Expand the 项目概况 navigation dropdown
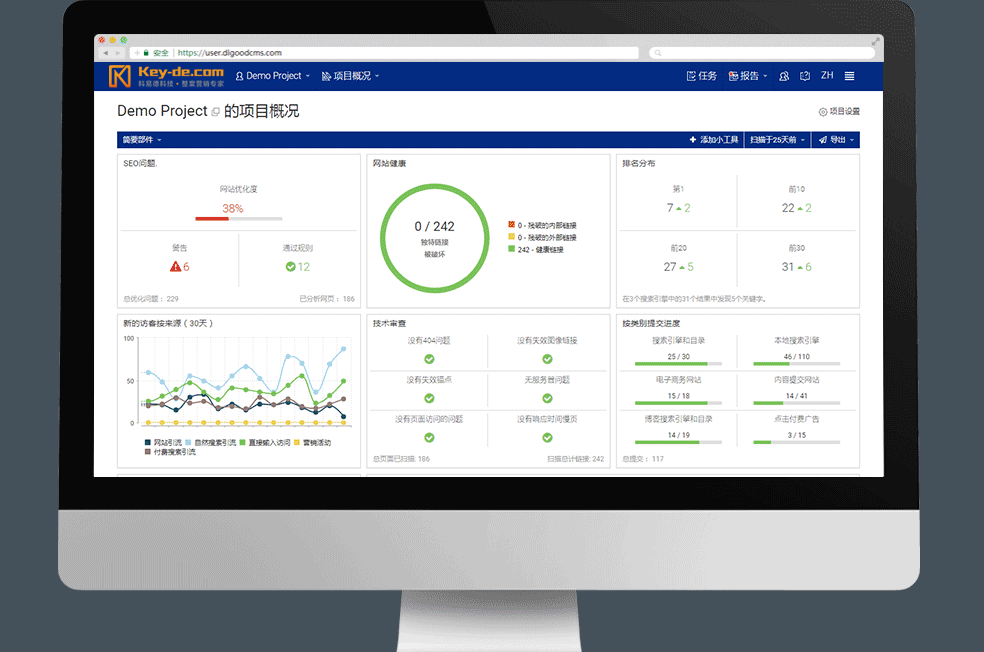This screenshot has height=652, width=984. point(350,76)
